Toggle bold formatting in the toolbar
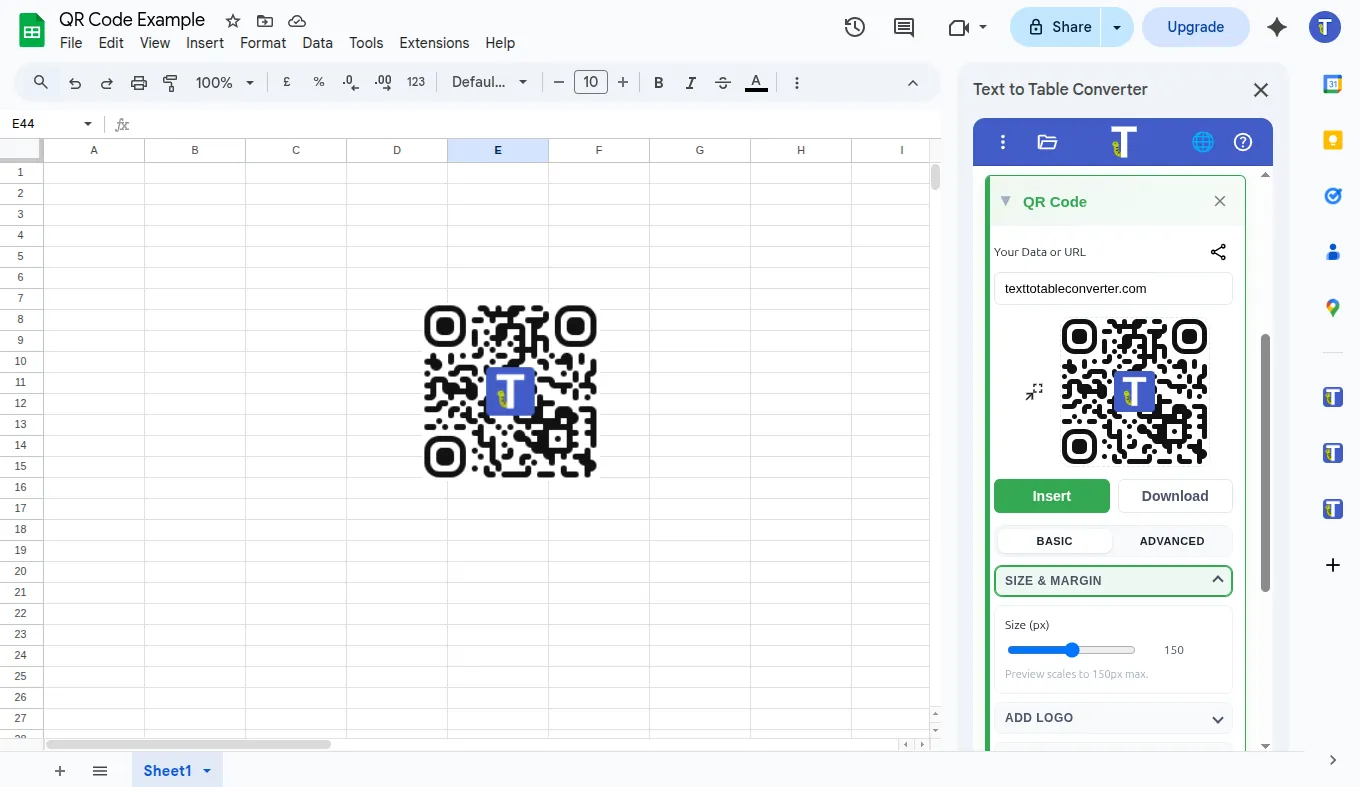 (659, 82)
